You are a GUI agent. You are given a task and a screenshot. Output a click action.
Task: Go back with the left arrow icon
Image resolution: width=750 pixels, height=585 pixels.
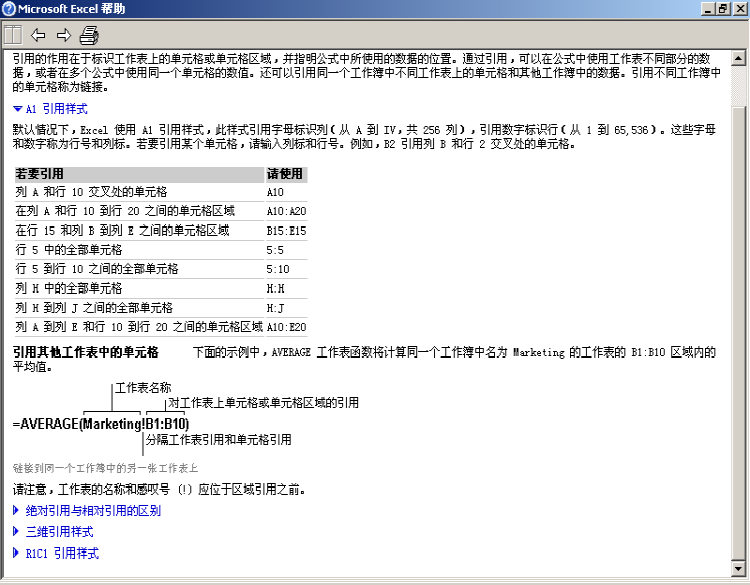click(x=38, y=35)
